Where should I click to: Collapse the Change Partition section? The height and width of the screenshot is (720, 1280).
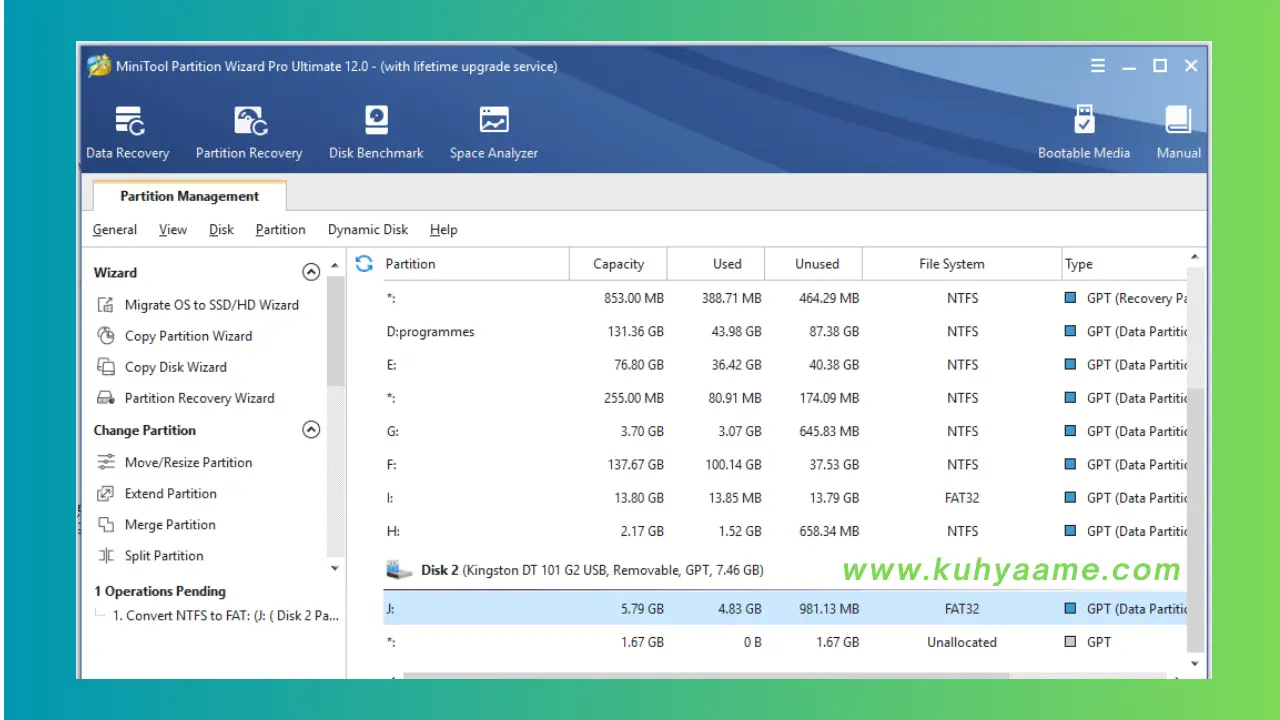pos(311,430)
